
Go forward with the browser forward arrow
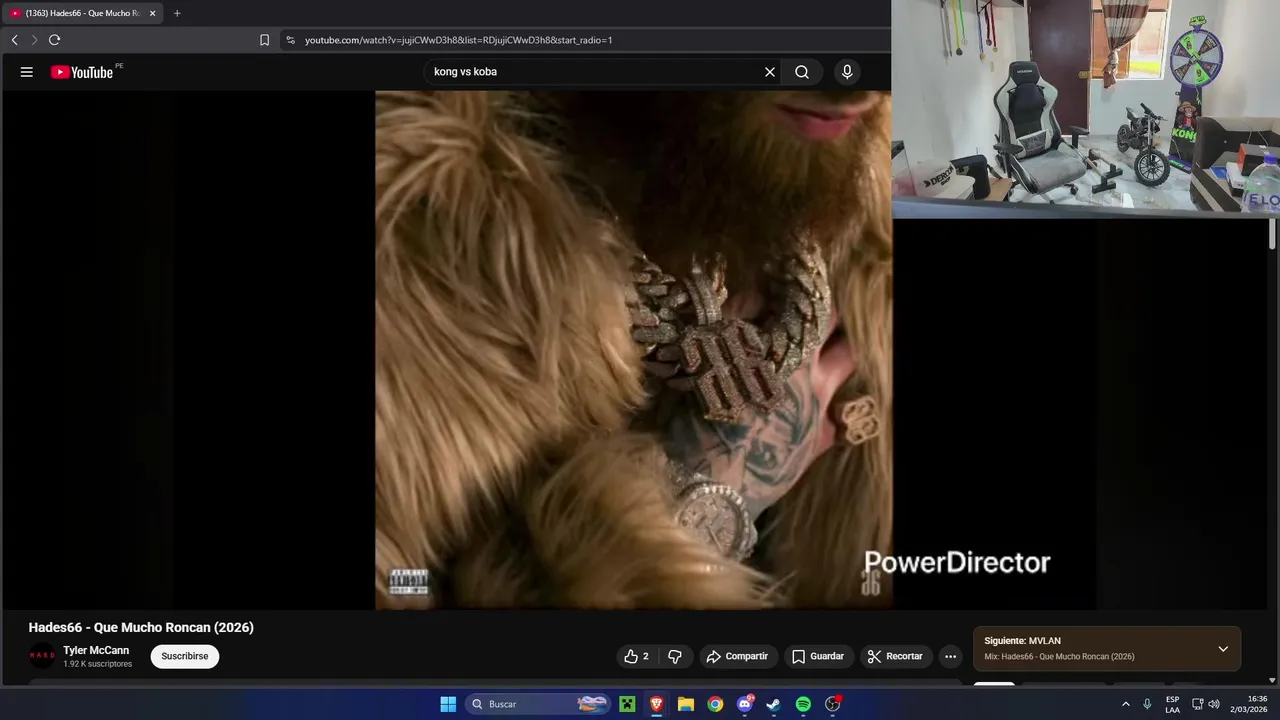coord(34,40)
